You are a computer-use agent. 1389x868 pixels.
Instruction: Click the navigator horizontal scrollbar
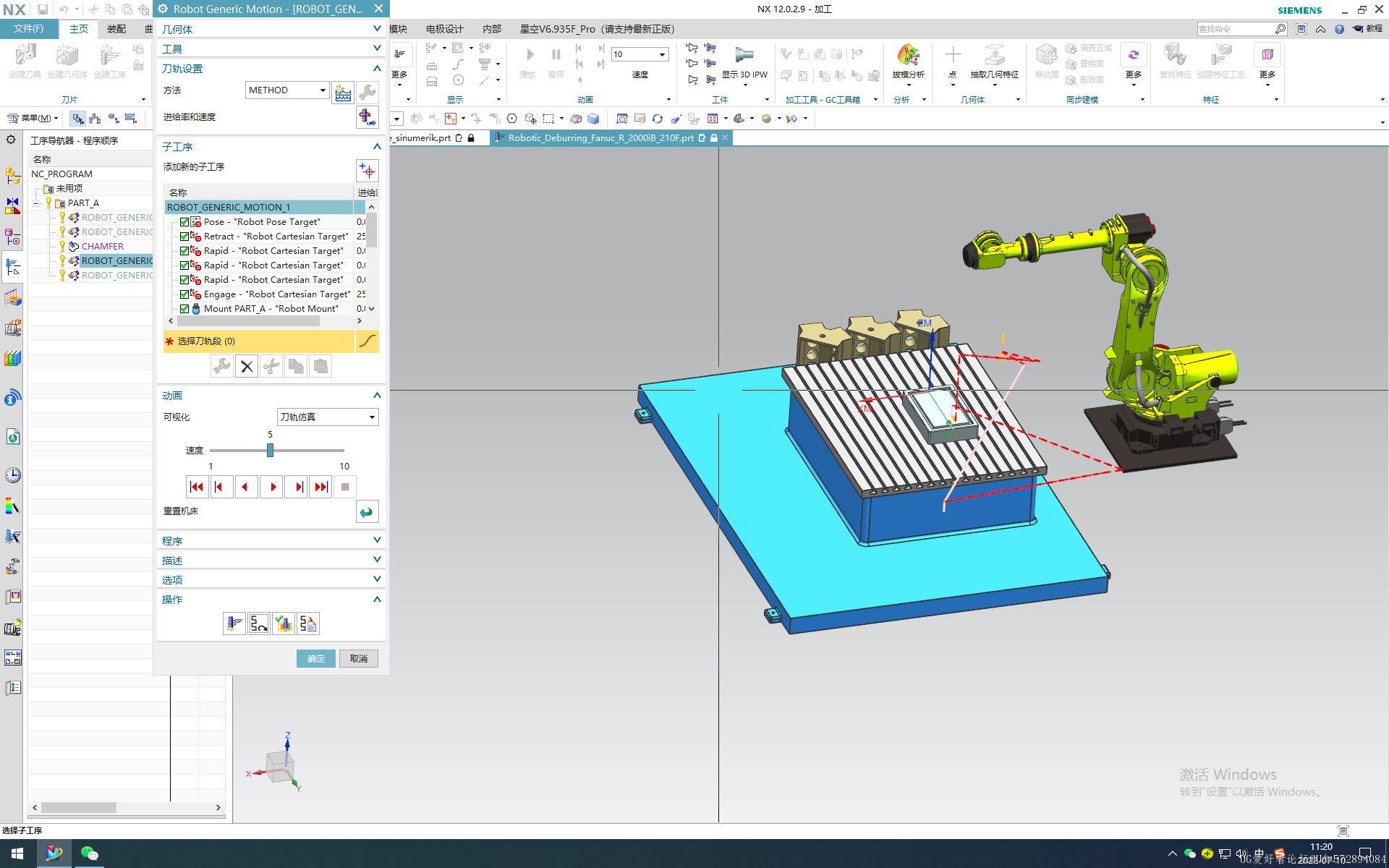pyautogui.click(x=79, y=807)
